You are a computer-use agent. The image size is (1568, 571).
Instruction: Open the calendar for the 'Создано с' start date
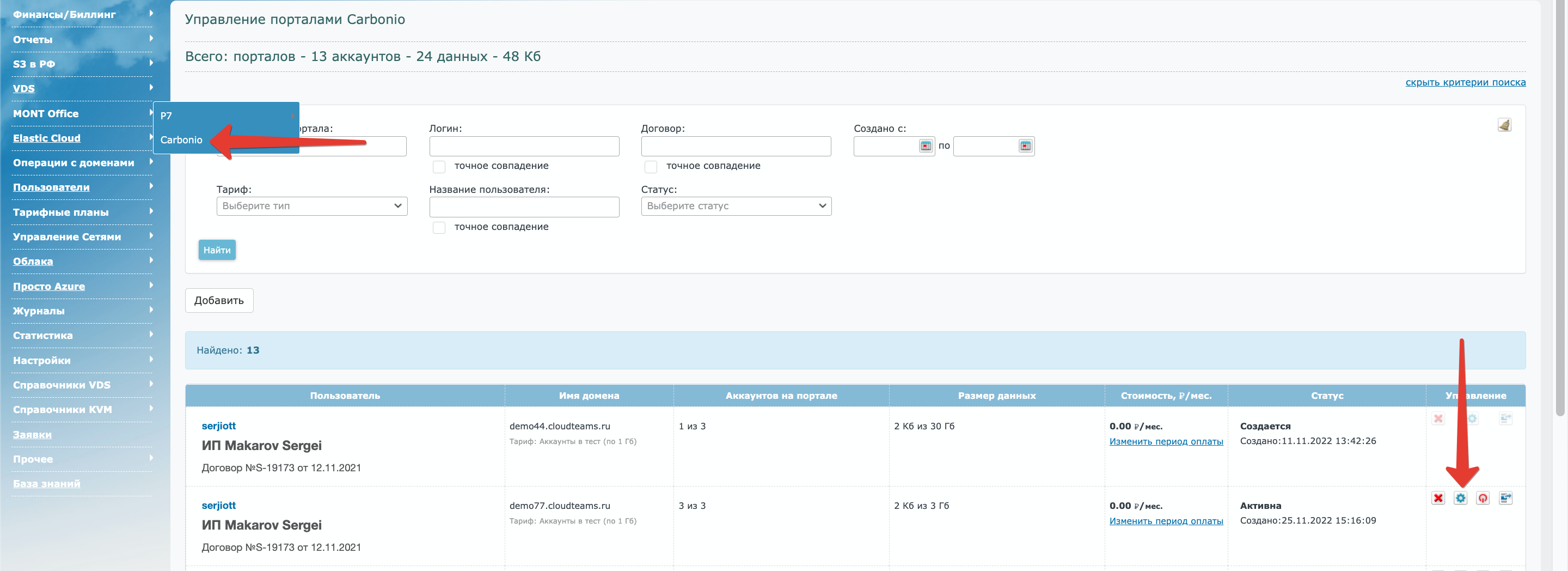[x=925, y=145]
